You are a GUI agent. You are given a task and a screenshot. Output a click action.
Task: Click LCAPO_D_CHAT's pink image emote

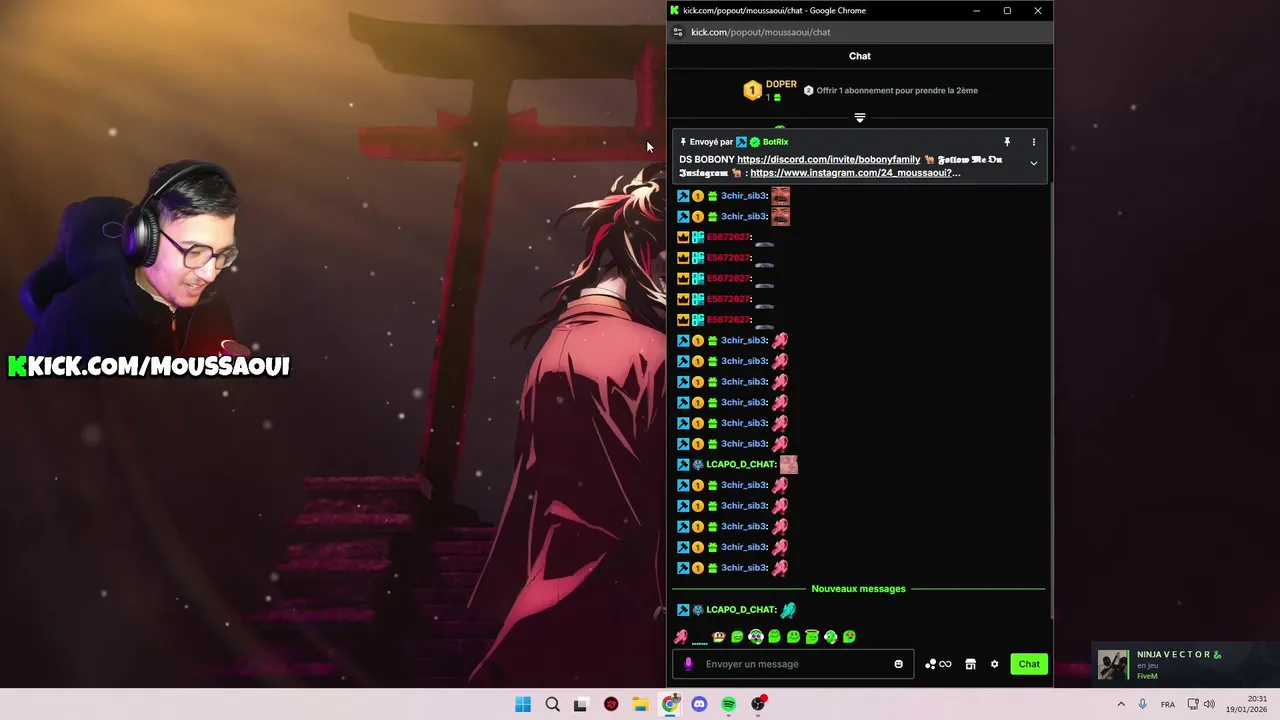coord(788,464)
